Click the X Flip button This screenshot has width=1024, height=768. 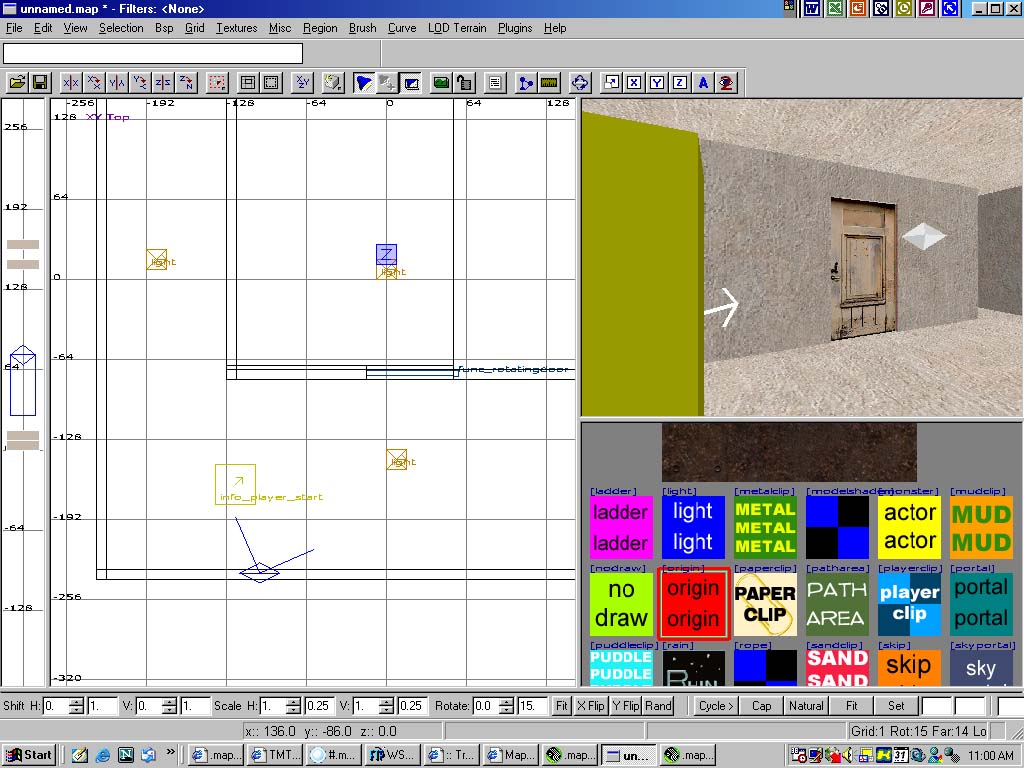click(x=591, y=705)
